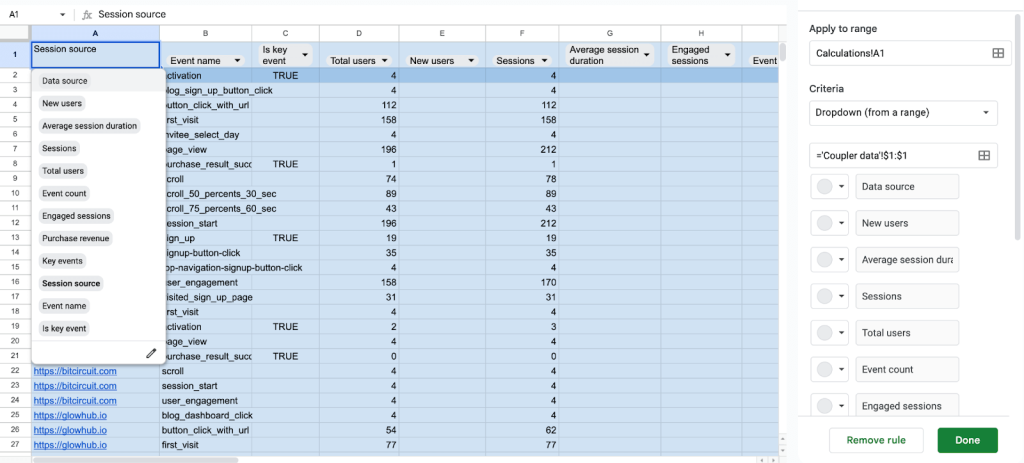
Task: Click the Remove rule button
Action: point(876,440)
